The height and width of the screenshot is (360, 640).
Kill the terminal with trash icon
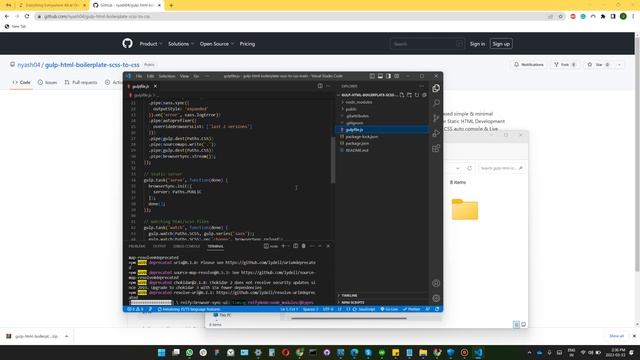pyautogui.click(x=303, y=246)
